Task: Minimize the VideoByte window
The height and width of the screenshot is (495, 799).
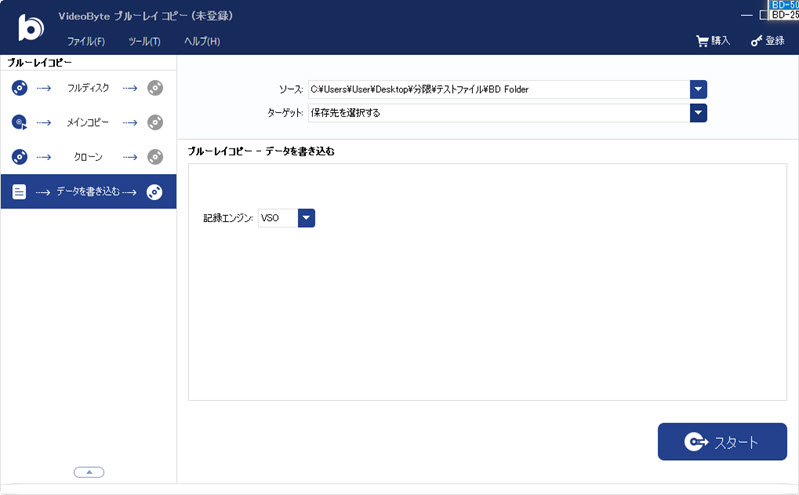Action: pyautogui.click(x=747, y=15)
